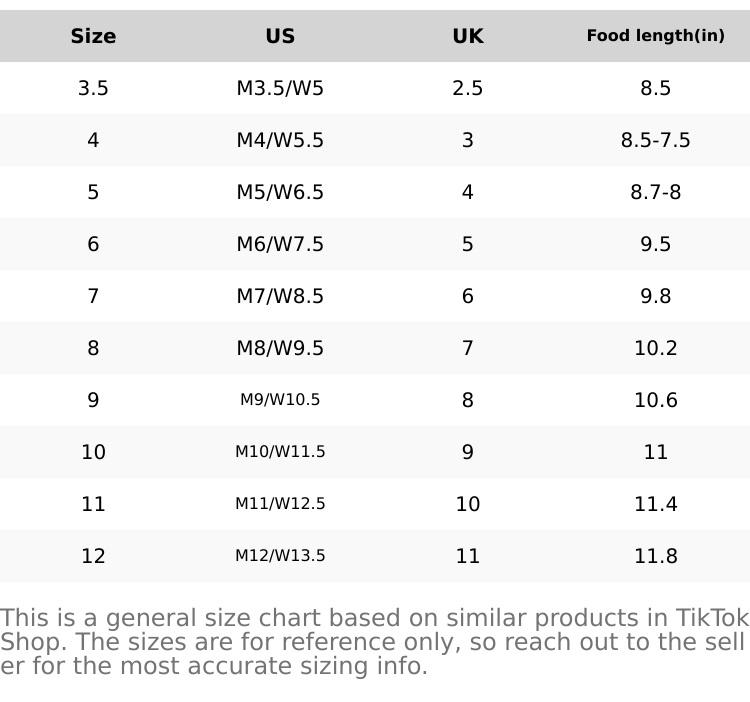Click the M5/W6.5 cell
The width and height of the screenshot is (750, 702).
click(x=280, y=192)
